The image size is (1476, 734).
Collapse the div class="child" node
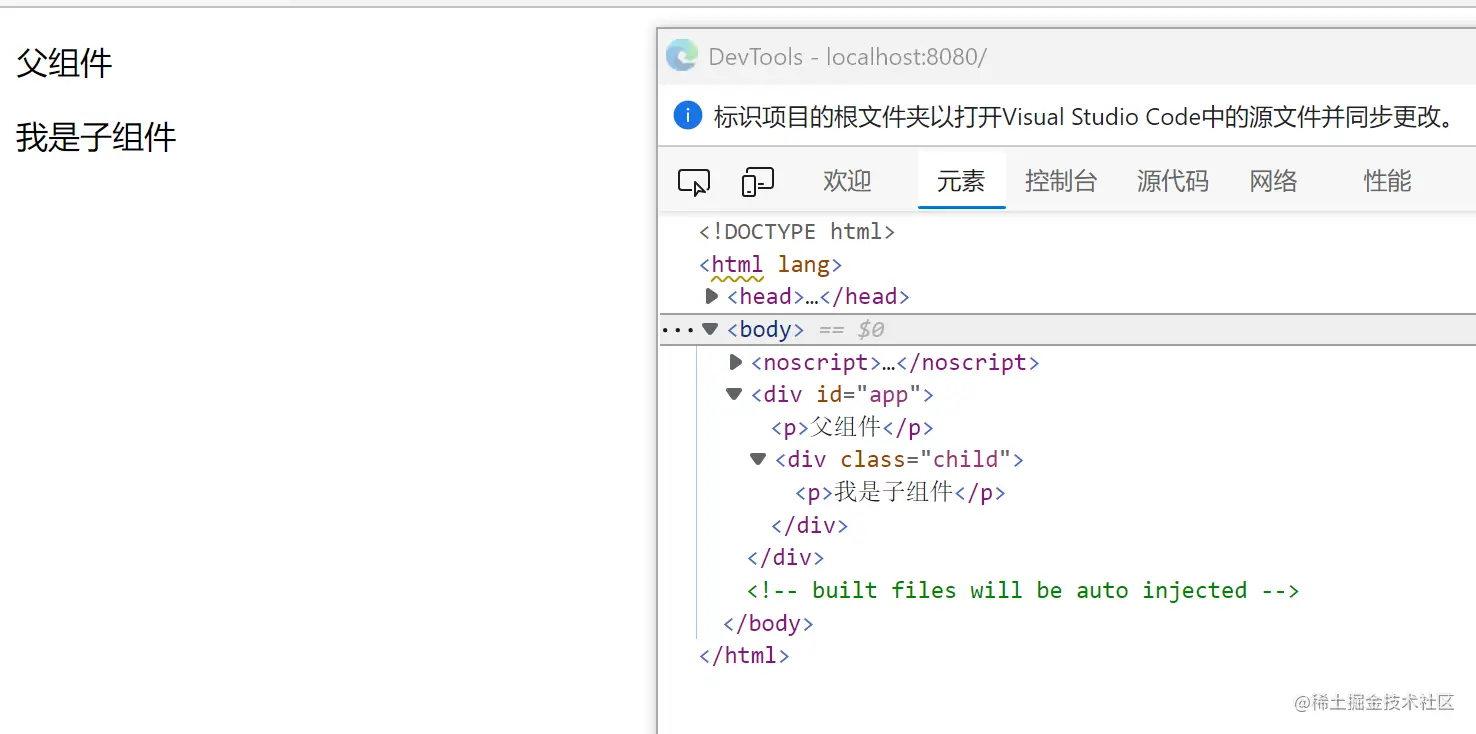click(x=757, y=459)
